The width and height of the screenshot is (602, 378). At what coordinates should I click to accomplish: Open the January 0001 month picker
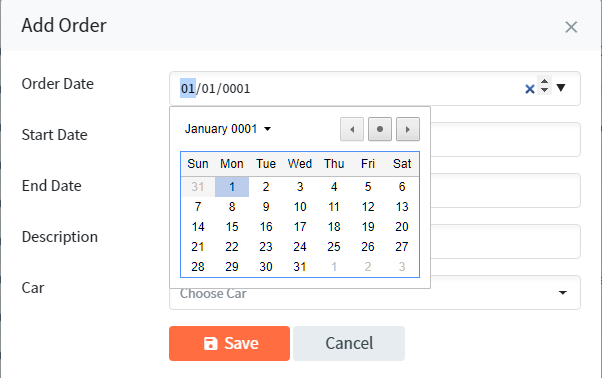coord(228,129)
